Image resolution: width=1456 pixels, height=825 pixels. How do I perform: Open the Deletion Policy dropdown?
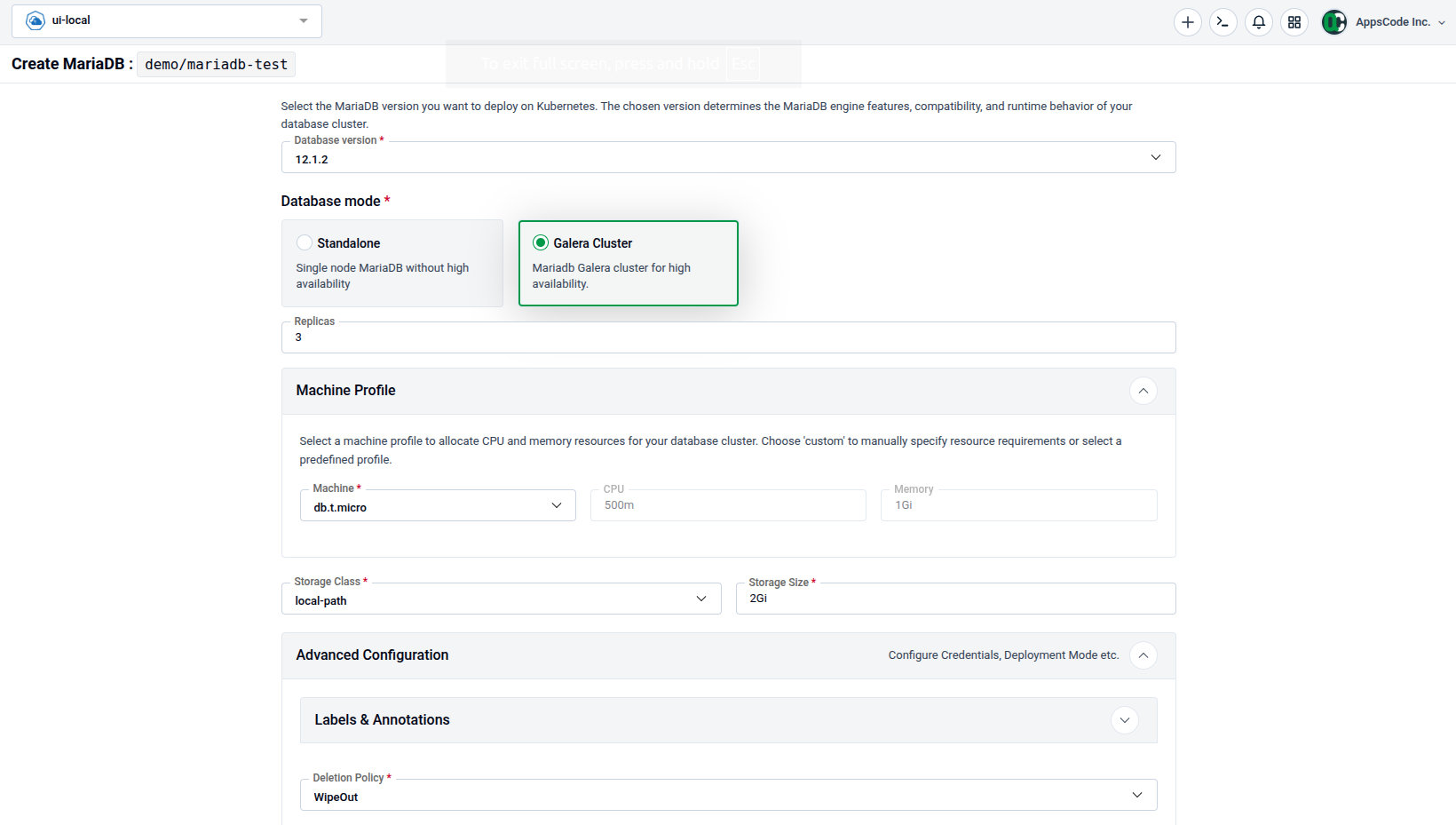click(x=728, y=796)
